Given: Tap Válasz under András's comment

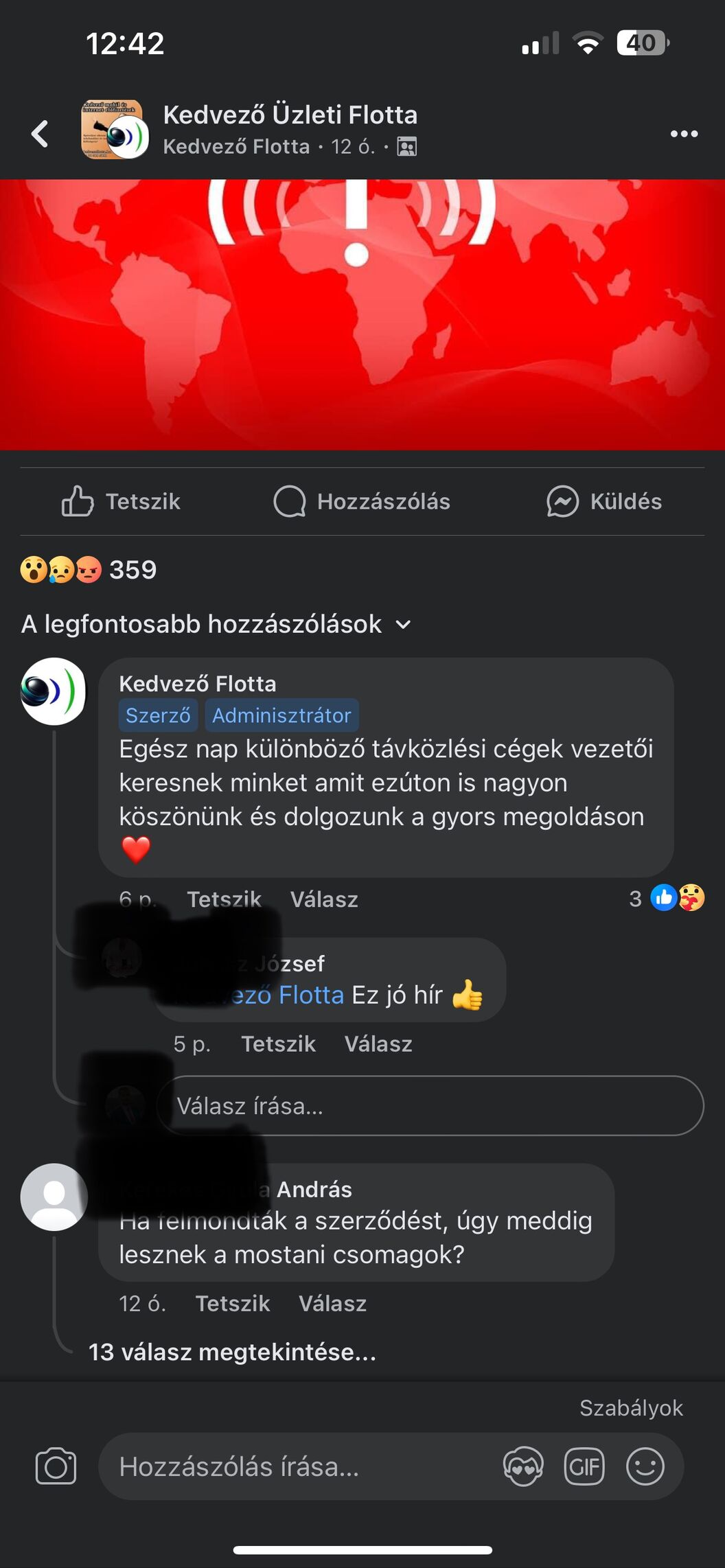Looking at the screenshot, I should (332, 1303).
